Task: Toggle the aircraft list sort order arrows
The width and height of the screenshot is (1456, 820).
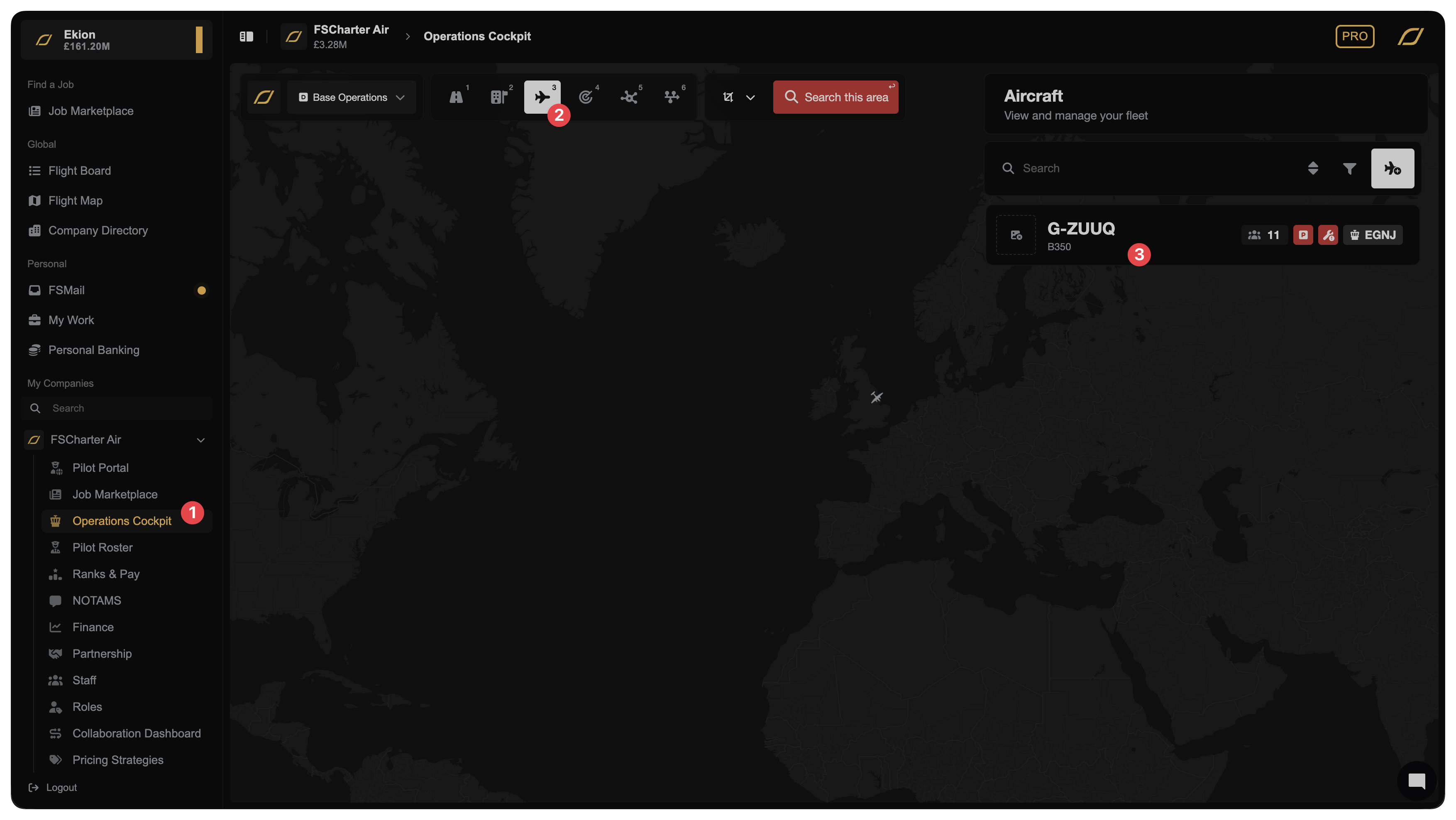Action: click(x=1313, y=168)
